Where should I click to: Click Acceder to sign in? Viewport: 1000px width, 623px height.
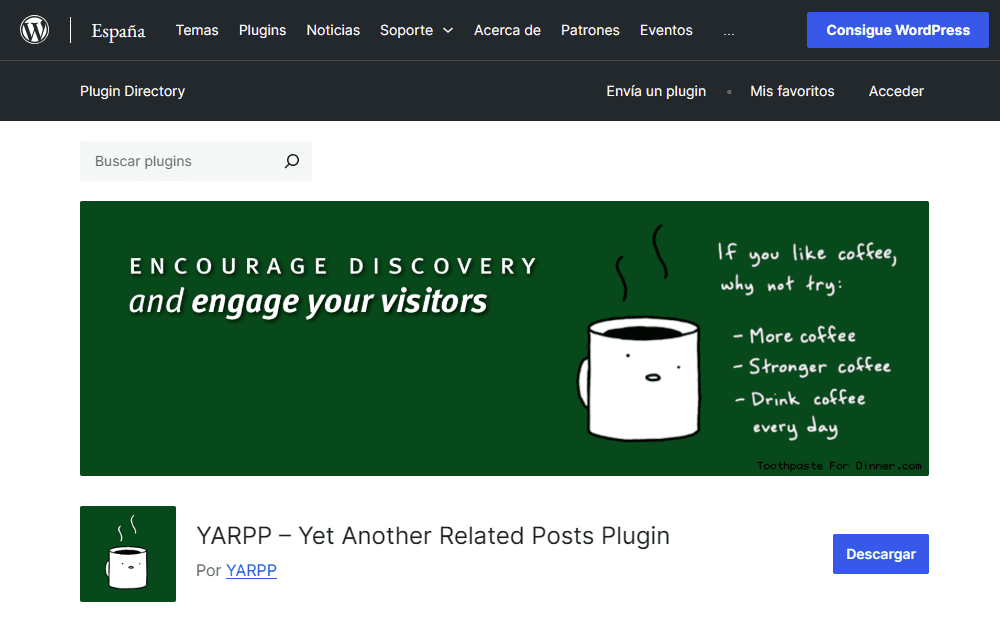click(896, 91)
